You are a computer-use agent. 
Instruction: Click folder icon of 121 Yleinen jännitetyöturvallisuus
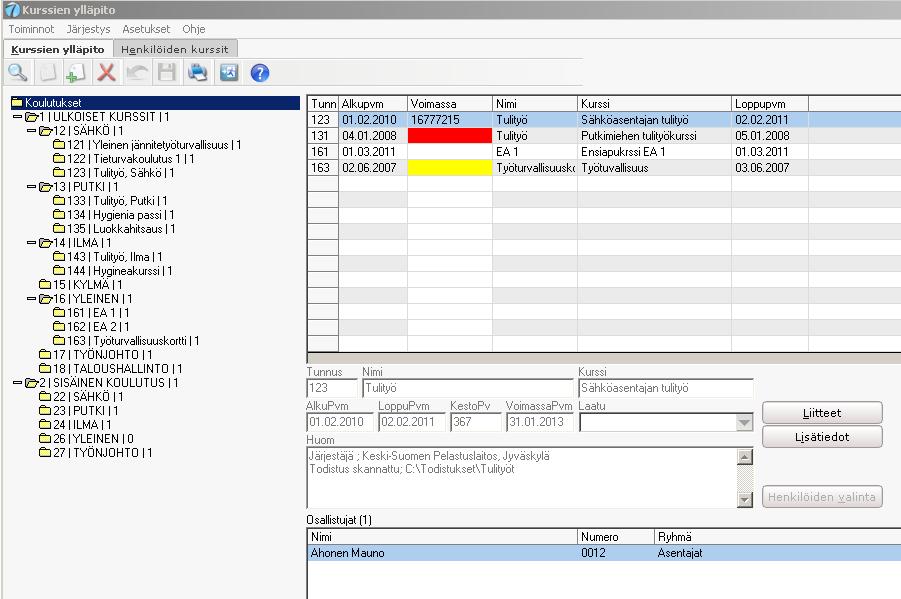(59, 144)
